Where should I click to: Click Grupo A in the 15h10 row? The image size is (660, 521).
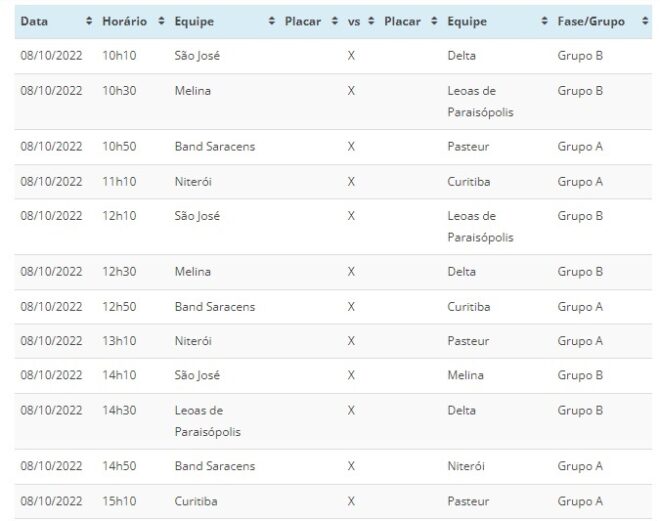pos(579,501)
